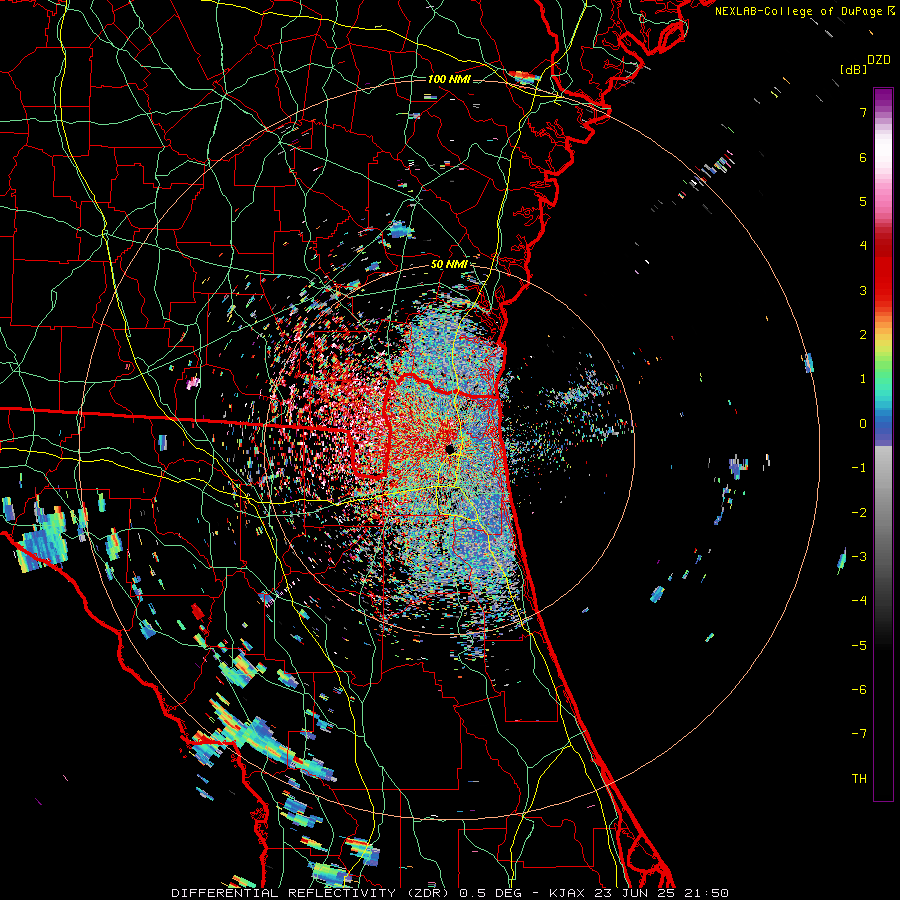Image resolution: width=900 pixels, height=900 pixels.
Task: Click the 50 NMI range ring label
Action: 449,264
